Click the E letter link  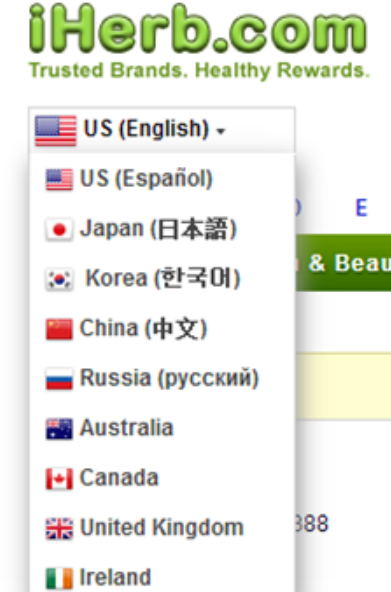(362, 208)
